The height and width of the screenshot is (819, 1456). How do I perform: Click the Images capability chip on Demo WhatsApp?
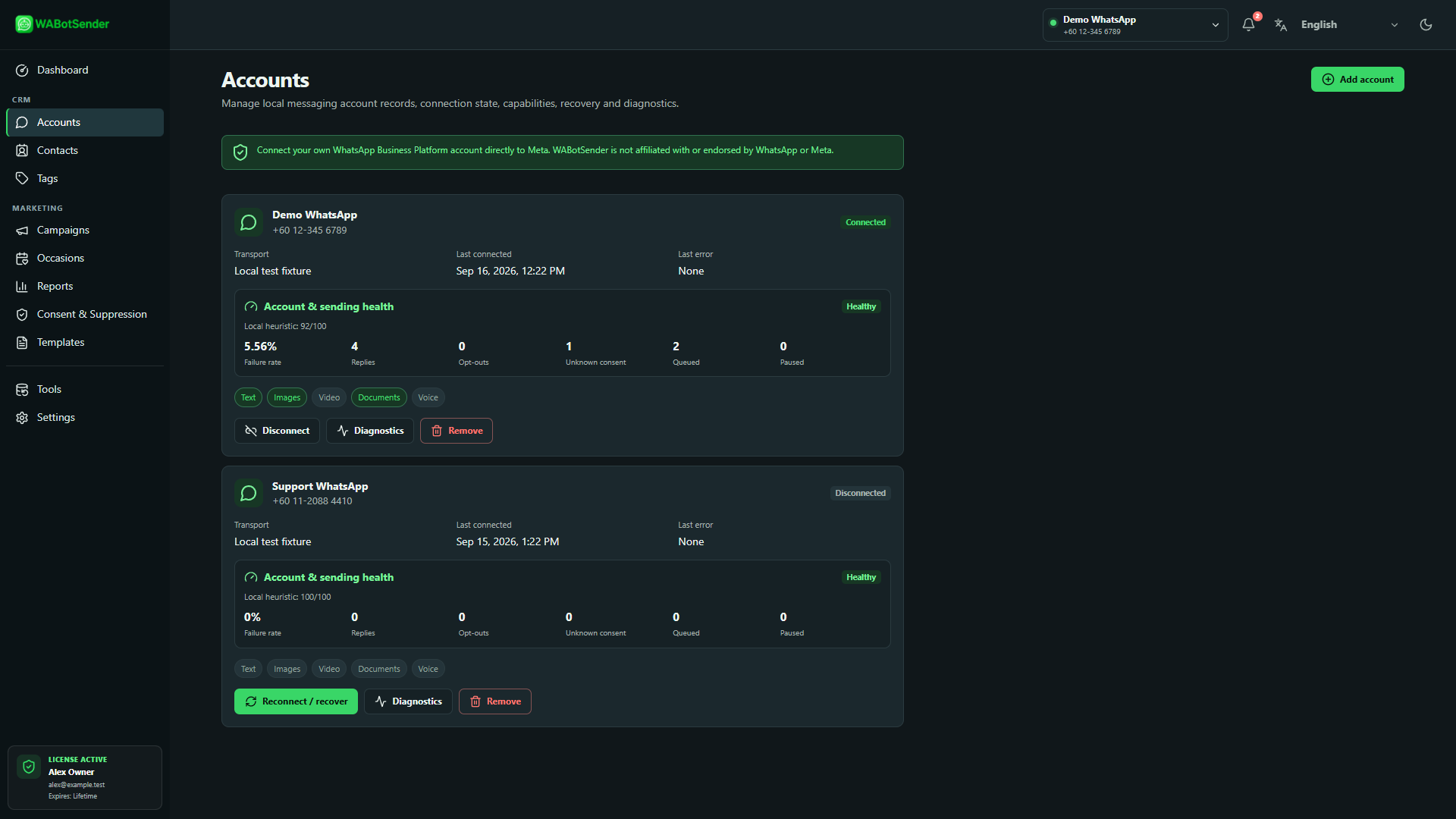[x=287, y=397]
